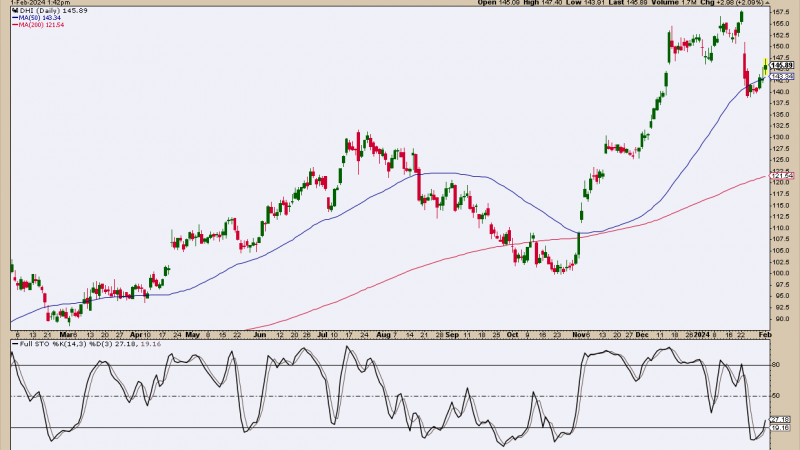Select the blue MA(50) 143.34 legend entry
The height and width of the screenshot is (450, 800).
(36, 18)
